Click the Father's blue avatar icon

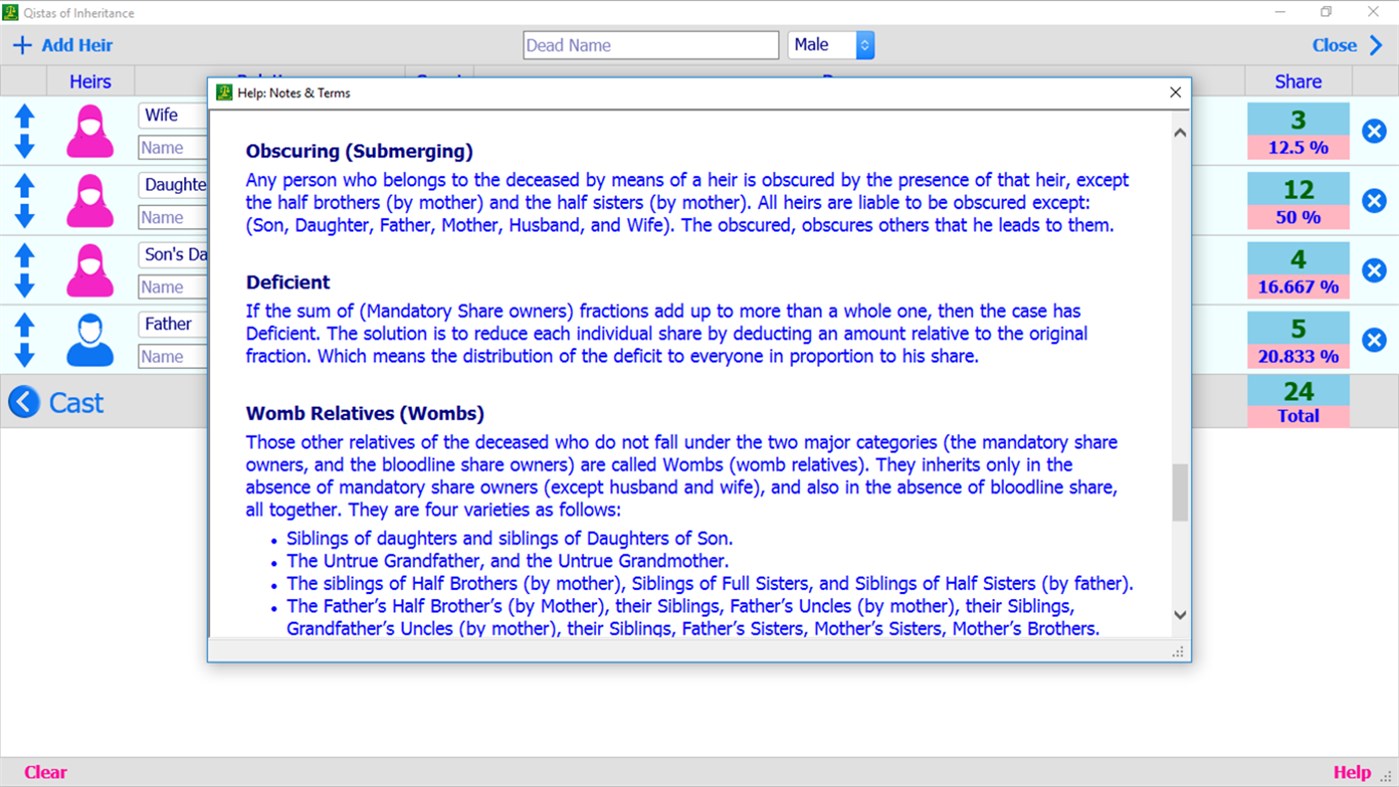(89, 339)
